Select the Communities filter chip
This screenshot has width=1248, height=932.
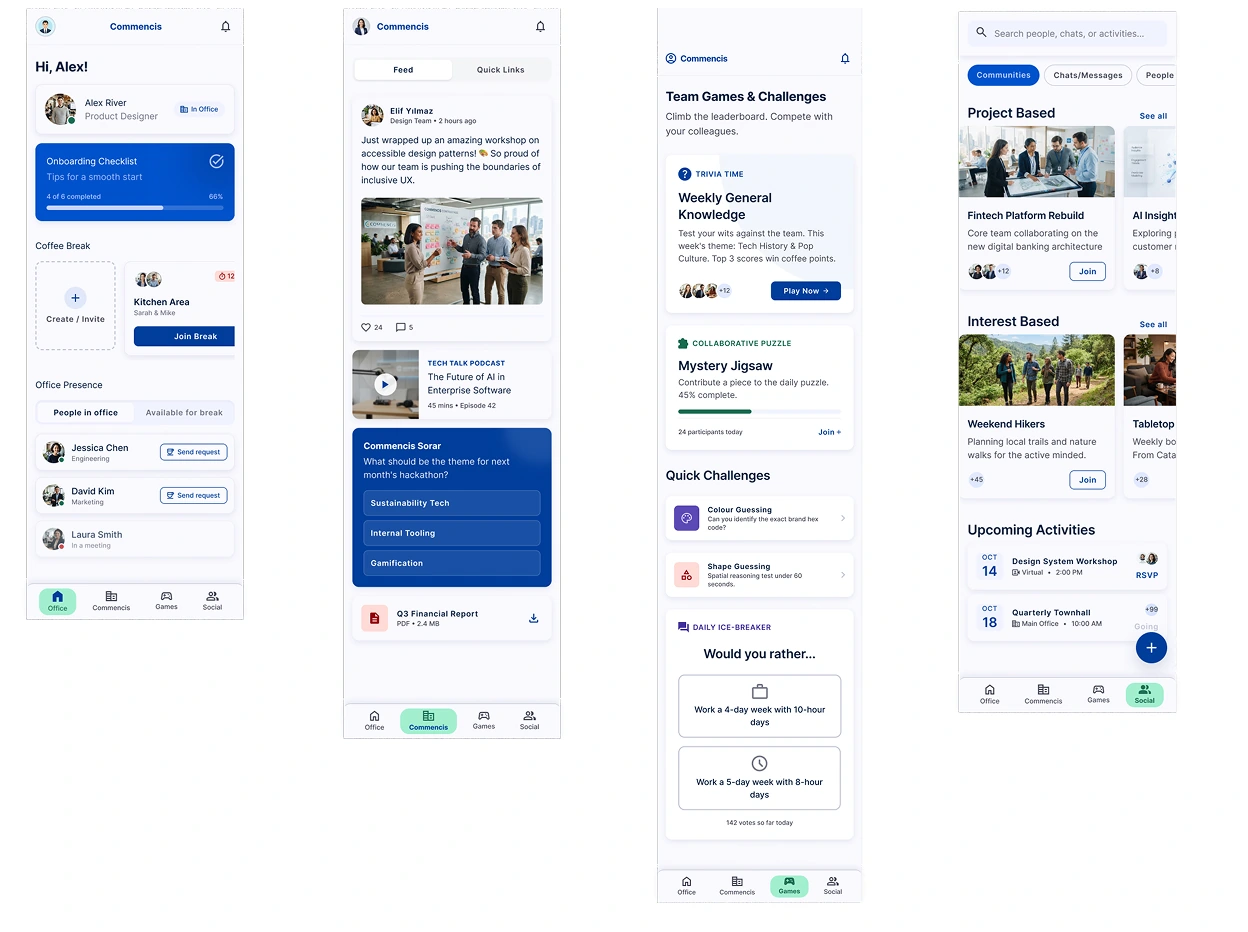pos(1003,75)
